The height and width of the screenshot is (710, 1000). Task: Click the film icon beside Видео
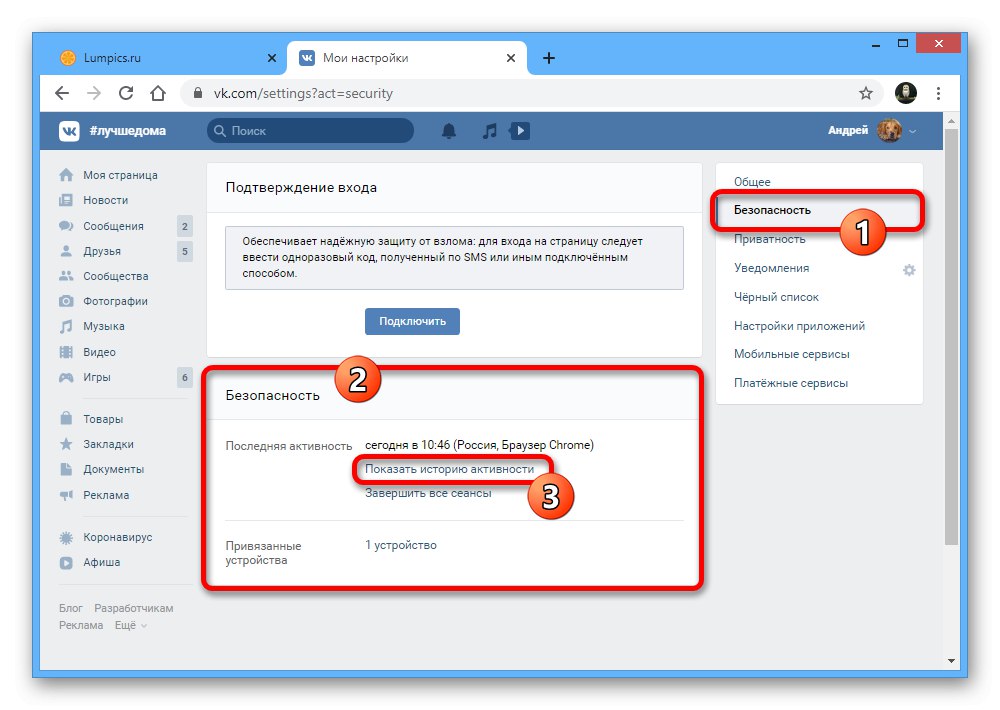click(x=66, y=352)
